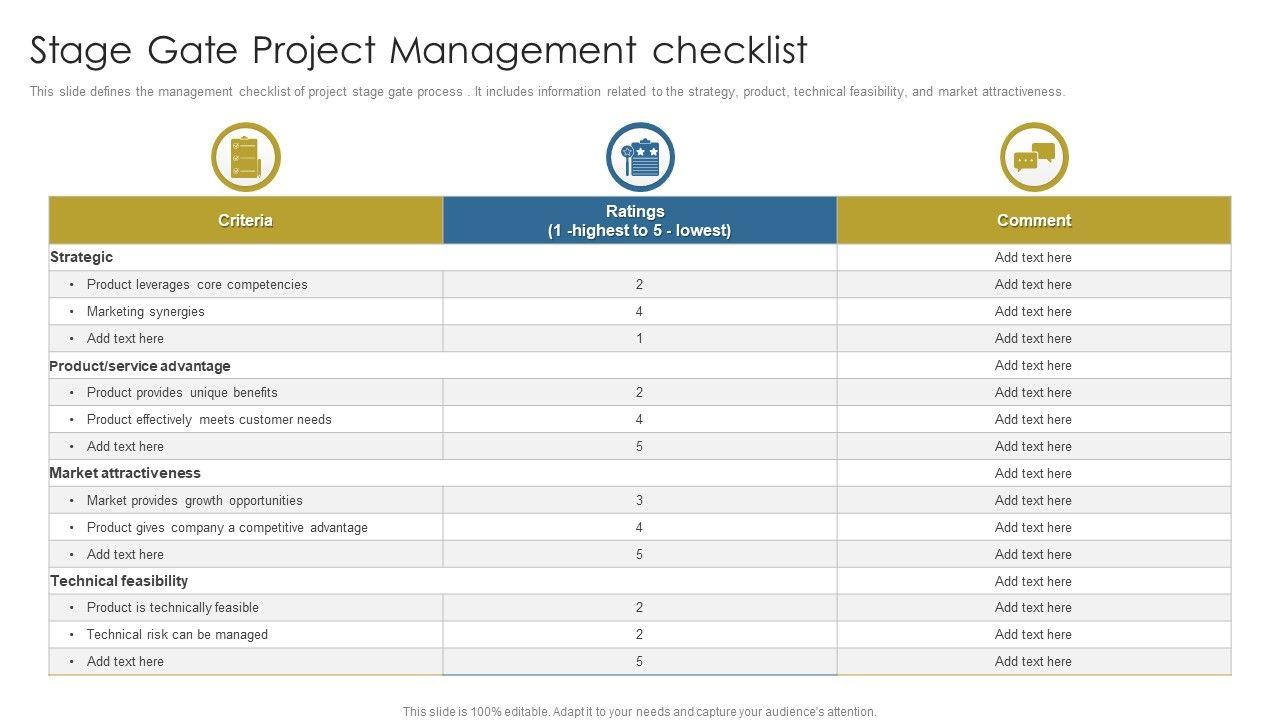Click the slide subtitle description text

(547, 92)
